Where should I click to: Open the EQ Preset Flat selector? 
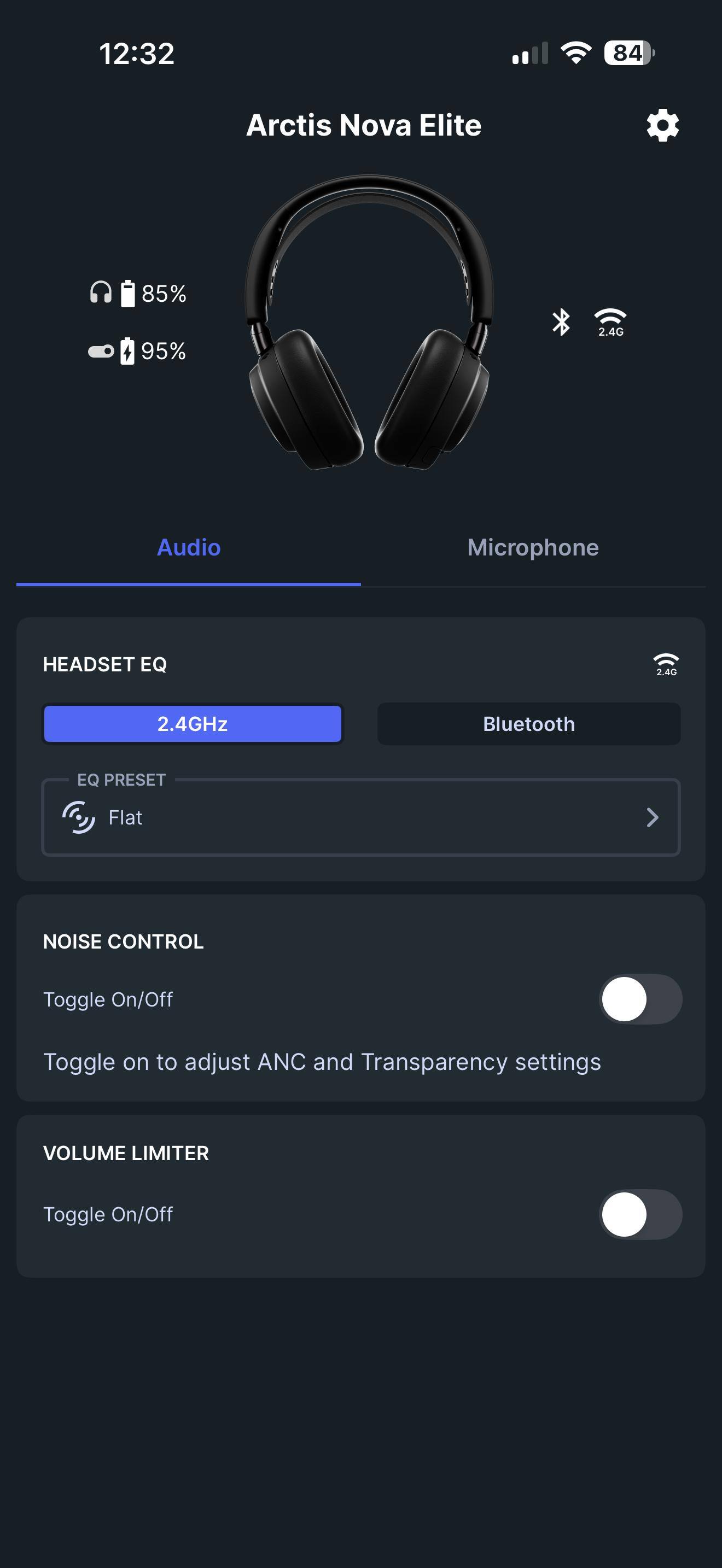360,817
